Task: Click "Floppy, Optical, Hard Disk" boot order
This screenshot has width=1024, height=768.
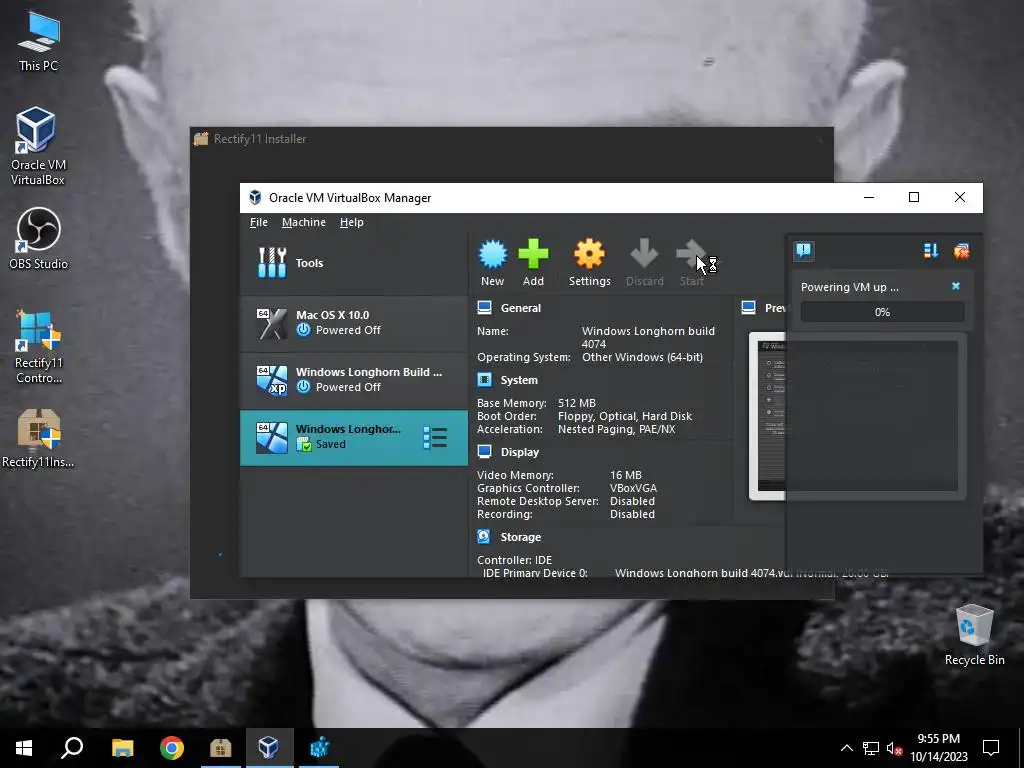Action: tap(625, 416)
